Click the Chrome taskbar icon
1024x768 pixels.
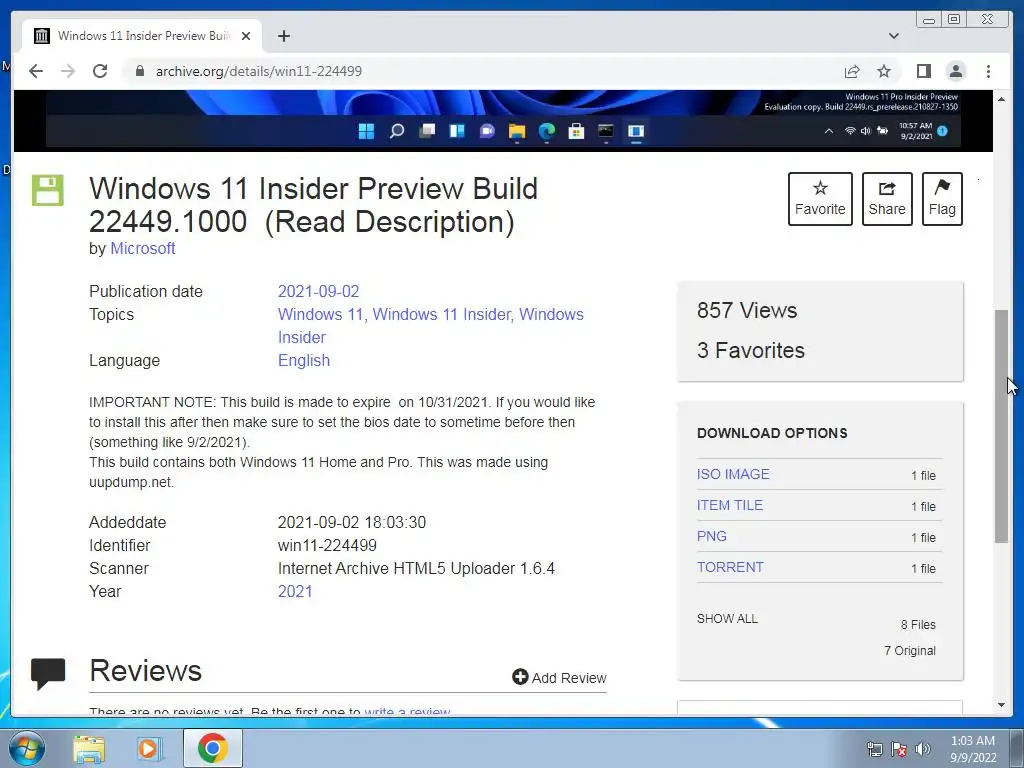[x=212, y=748]
